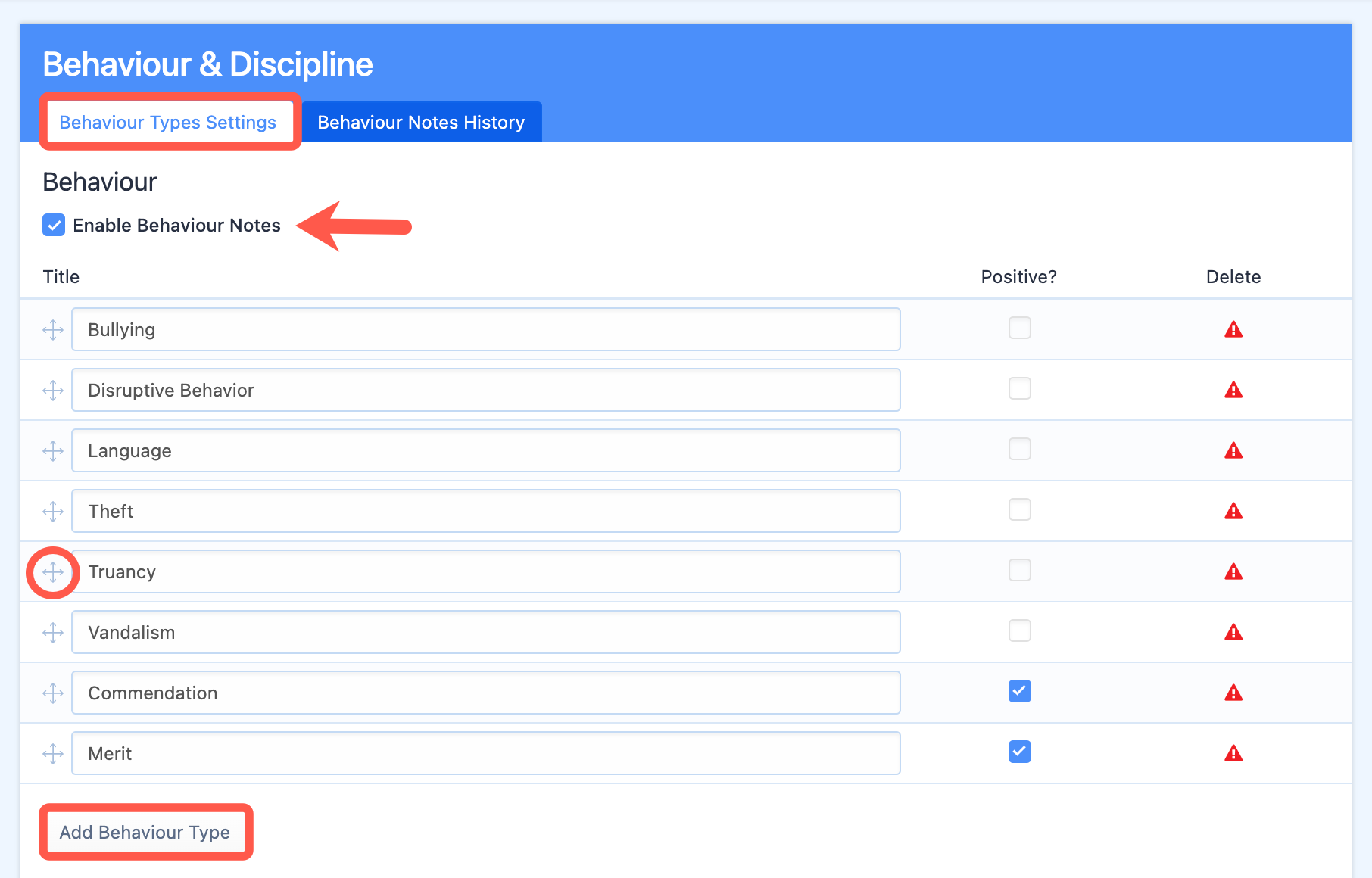The image size is (1372, 878).
Task: Click the drag handle for Bullying
Action: tap(53, 330)
